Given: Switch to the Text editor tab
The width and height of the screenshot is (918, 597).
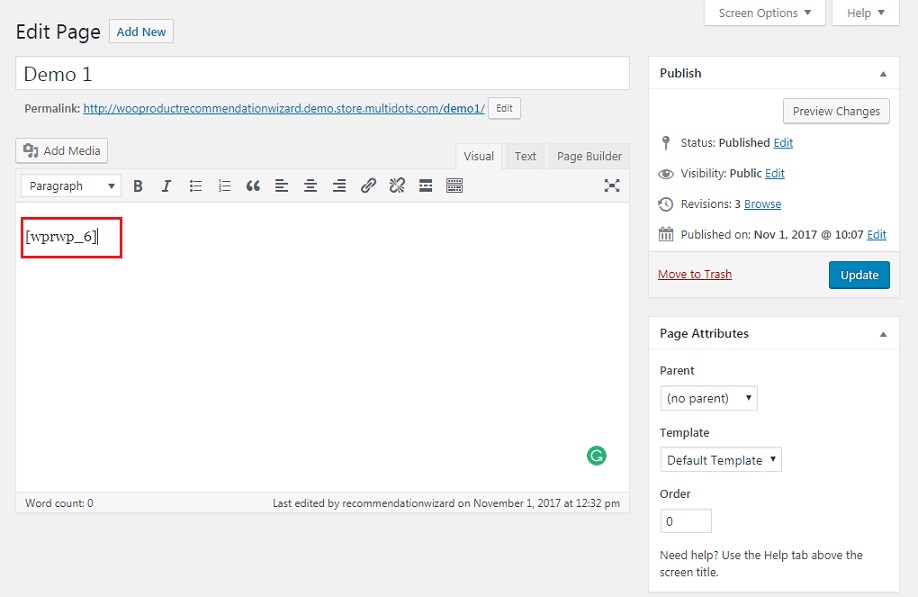Looking at the screenshot, I should point(525,156).
